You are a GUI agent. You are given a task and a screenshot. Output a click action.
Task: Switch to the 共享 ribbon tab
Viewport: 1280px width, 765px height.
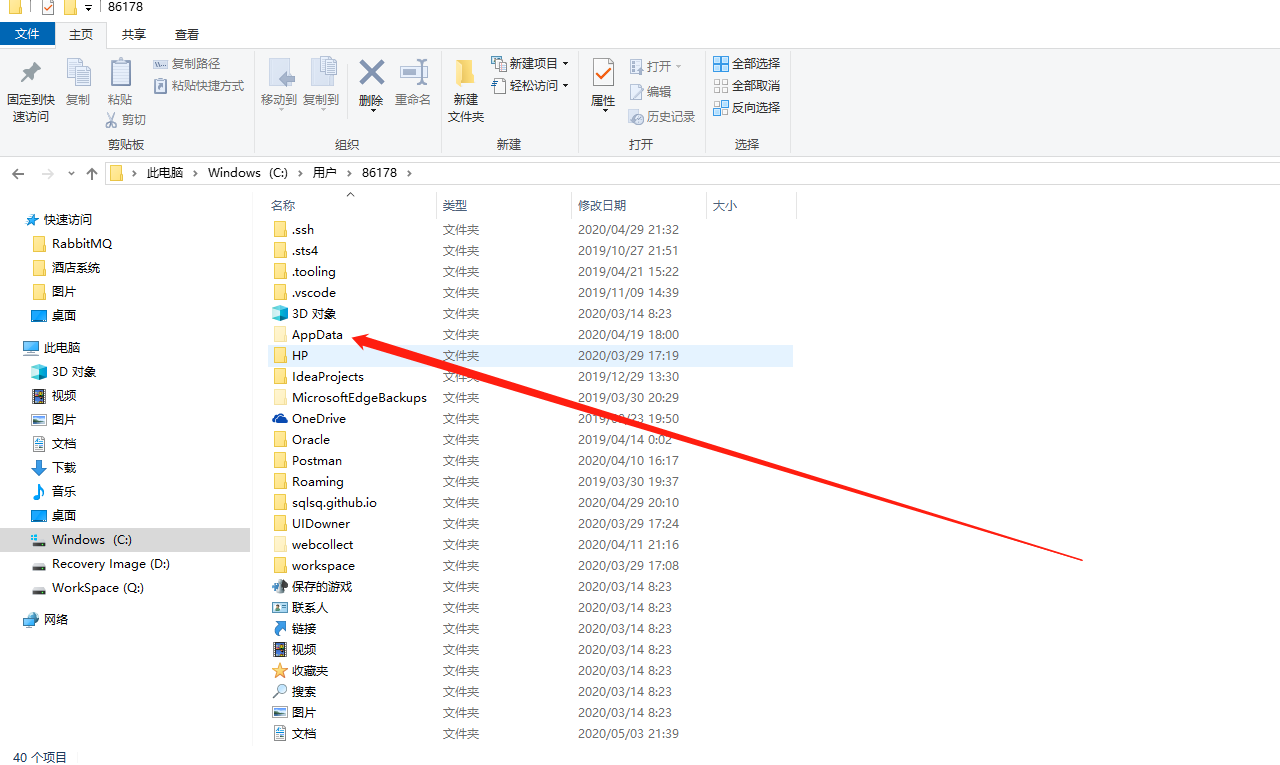[134, 34]
